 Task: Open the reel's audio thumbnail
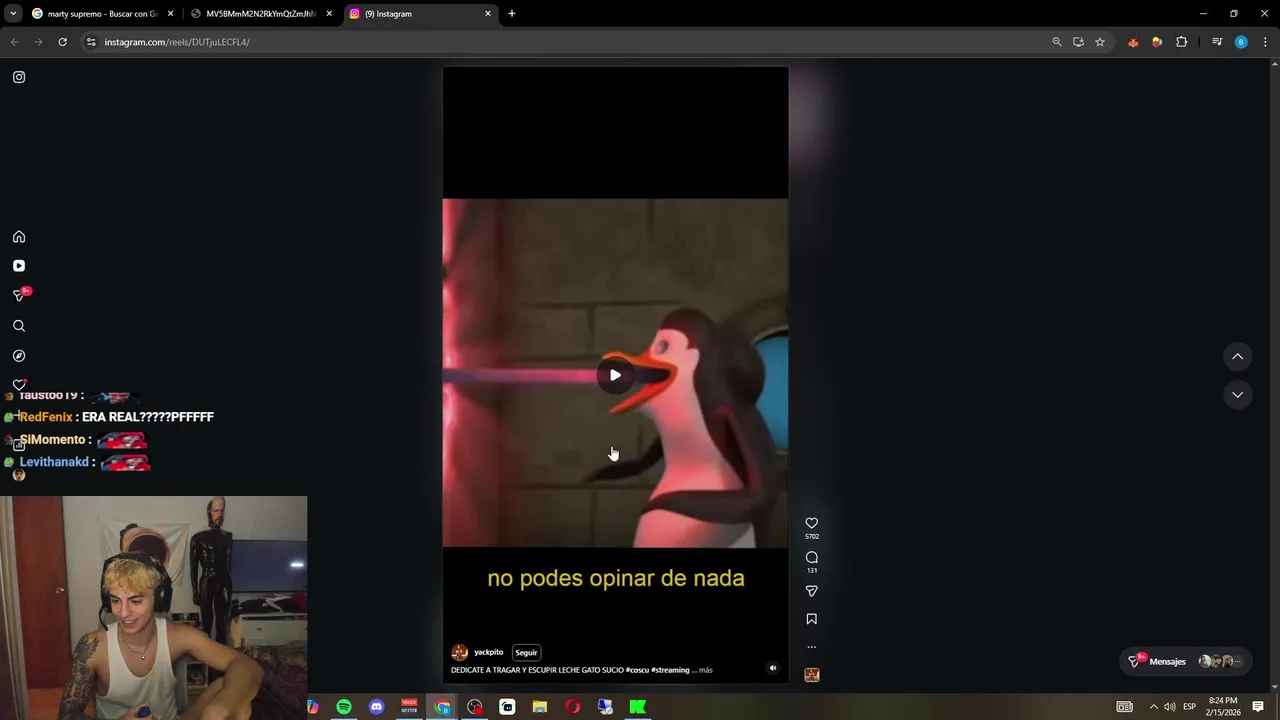click(812, 675)
